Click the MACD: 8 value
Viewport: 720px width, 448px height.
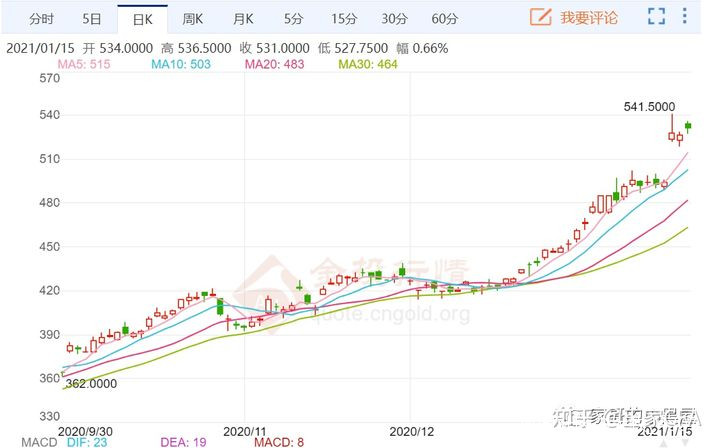click(x=279, y=442)
